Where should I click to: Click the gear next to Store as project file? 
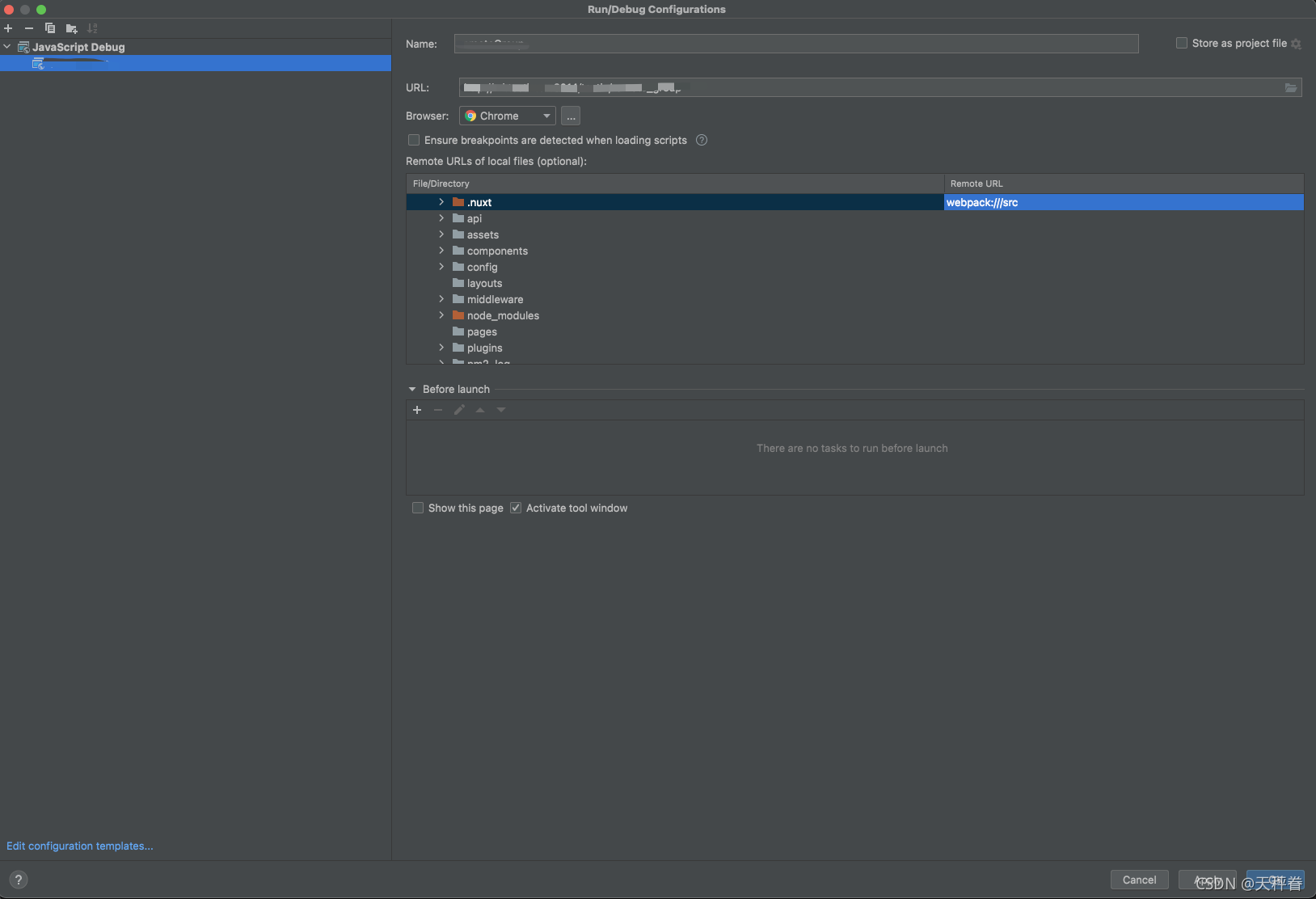tap(1297, 44)
